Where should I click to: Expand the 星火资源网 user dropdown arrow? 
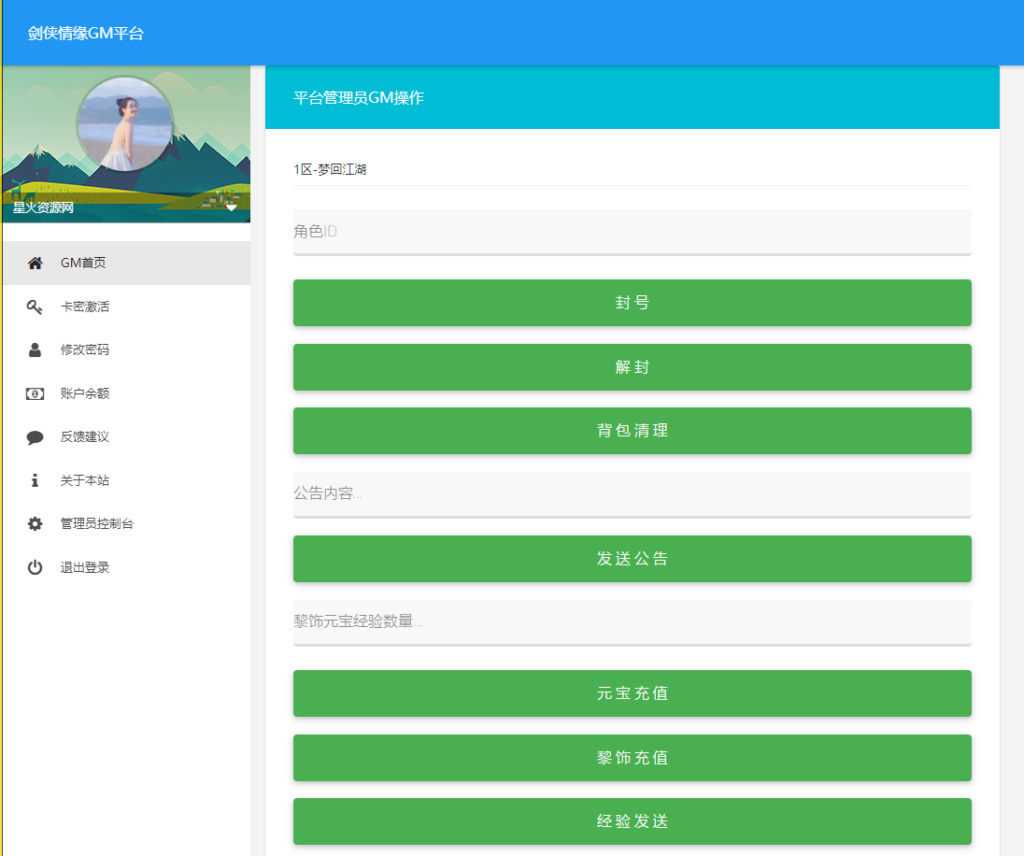(231, 208)
